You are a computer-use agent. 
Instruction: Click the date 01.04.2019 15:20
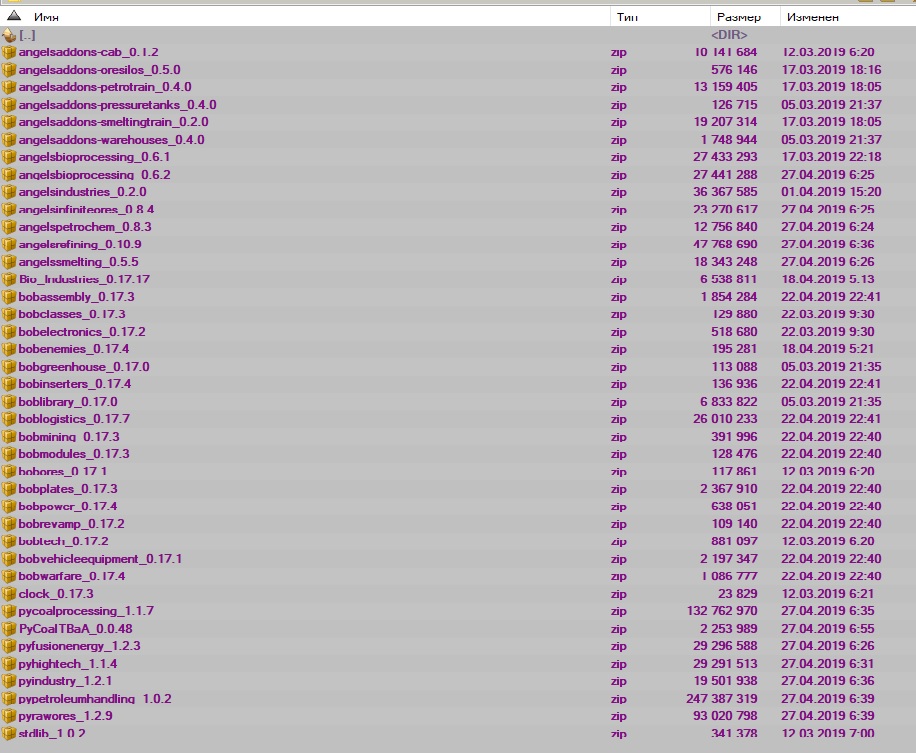(831, 192)
